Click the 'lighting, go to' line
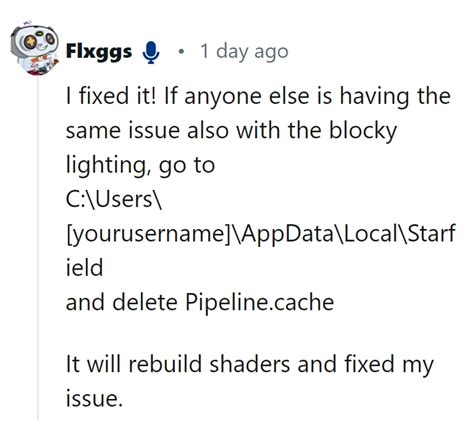This screenshot has width=474, height=421. [140, 166]
